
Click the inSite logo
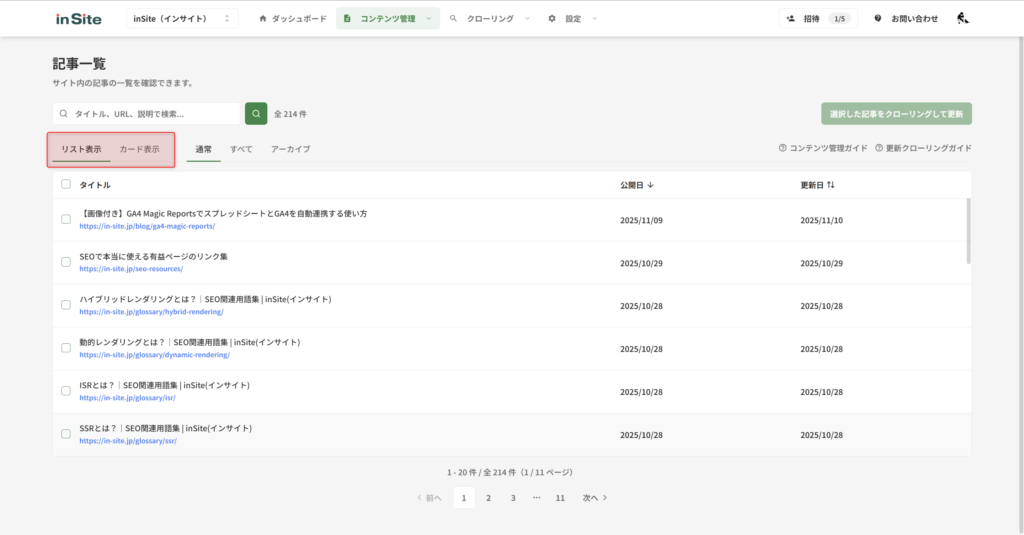pyautogui.click(x=78, y=19)
